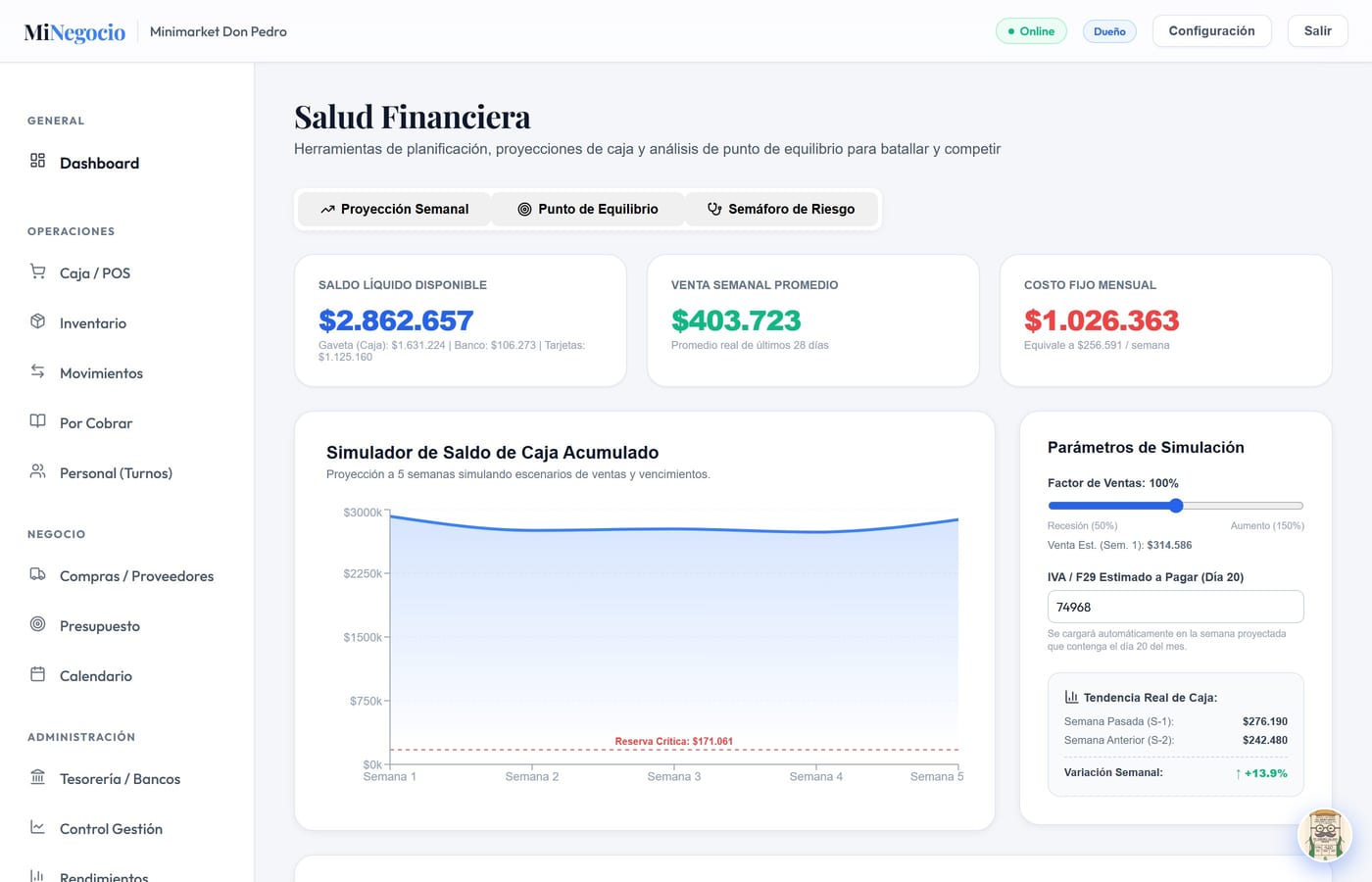This screenshot has width=1372, height=882.
Task: Click the Inventario box icon
Action: pos(37,321)
